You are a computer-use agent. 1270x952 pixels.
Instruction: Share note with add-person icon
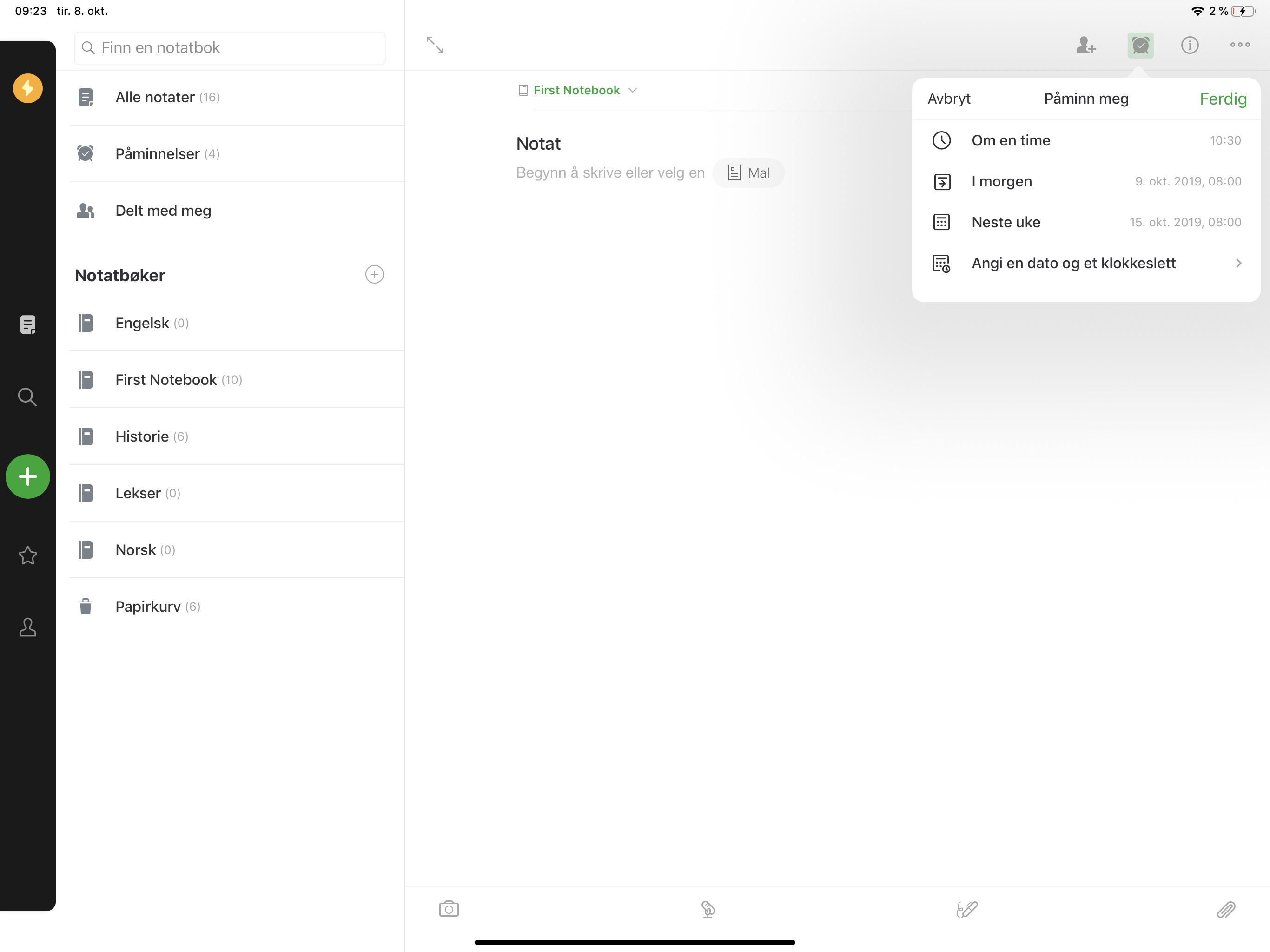[1086, 45]
